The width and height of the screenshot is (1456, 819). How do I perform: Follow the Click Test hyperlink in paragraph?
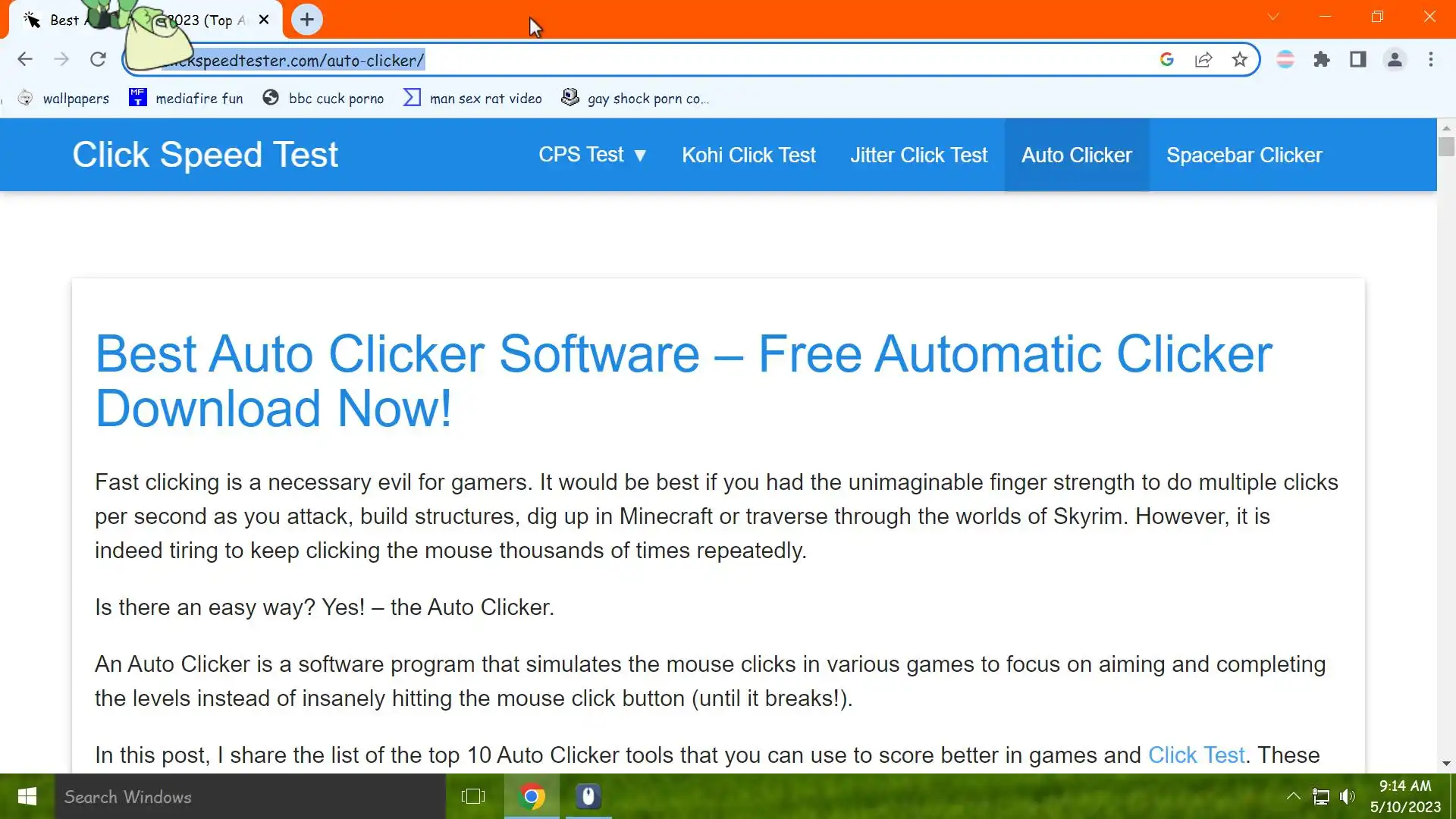click(x=1196, y=755)
